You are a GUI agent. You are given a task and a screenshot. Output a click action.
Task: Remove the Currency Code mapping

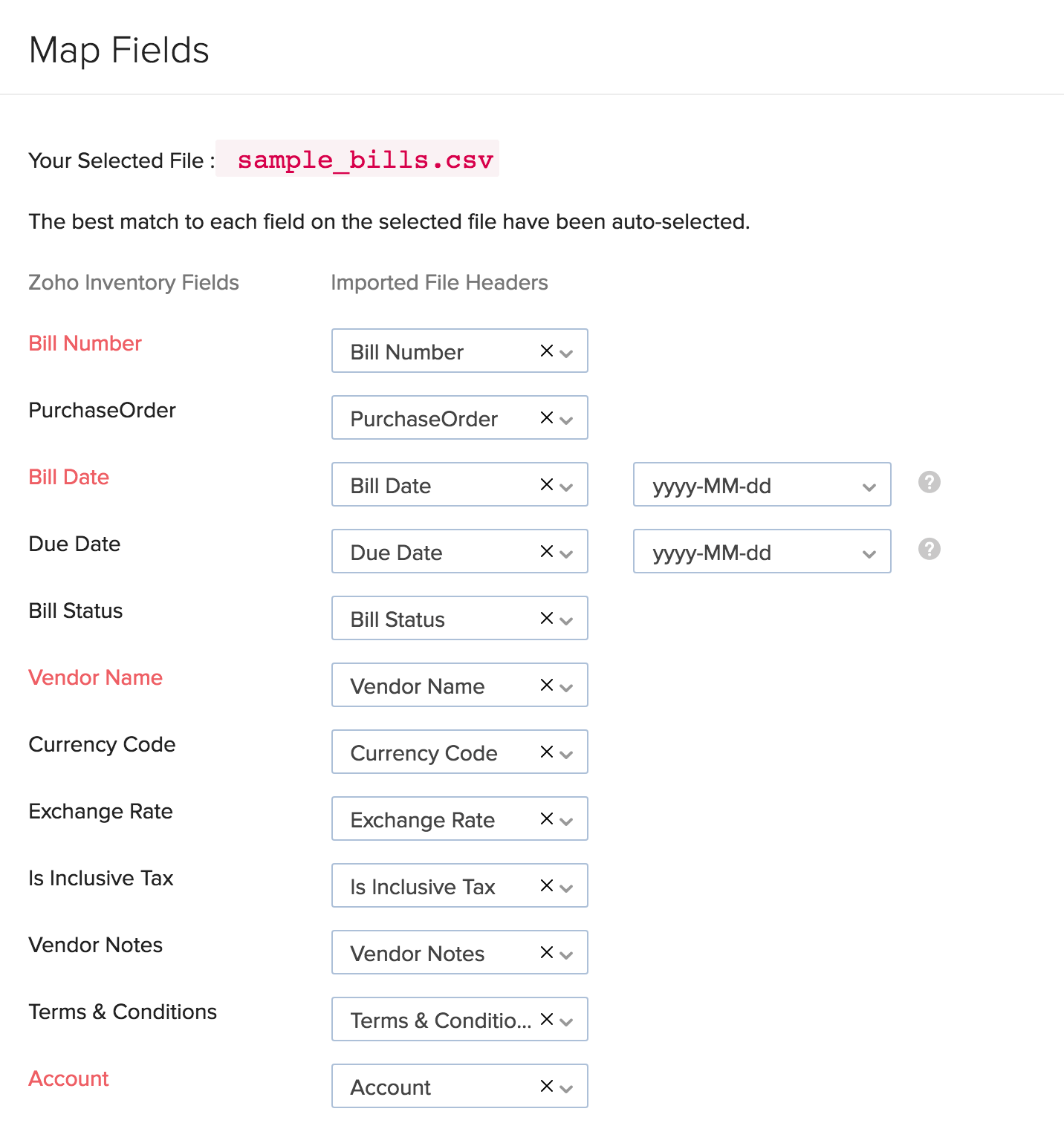[x=545, y=752]
